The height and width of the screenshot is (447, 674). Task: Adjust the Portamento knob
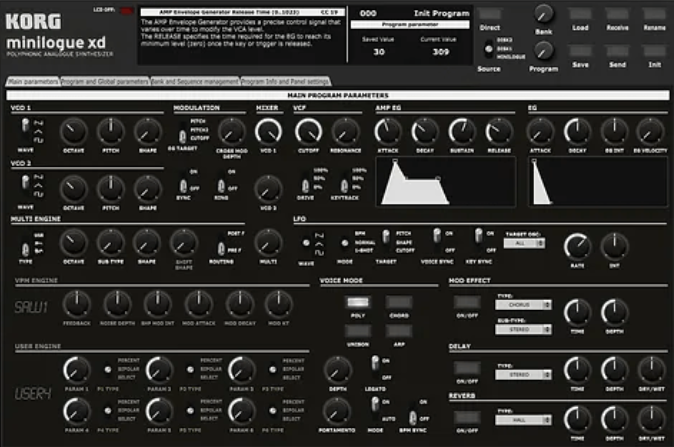[x=337, y=411]
